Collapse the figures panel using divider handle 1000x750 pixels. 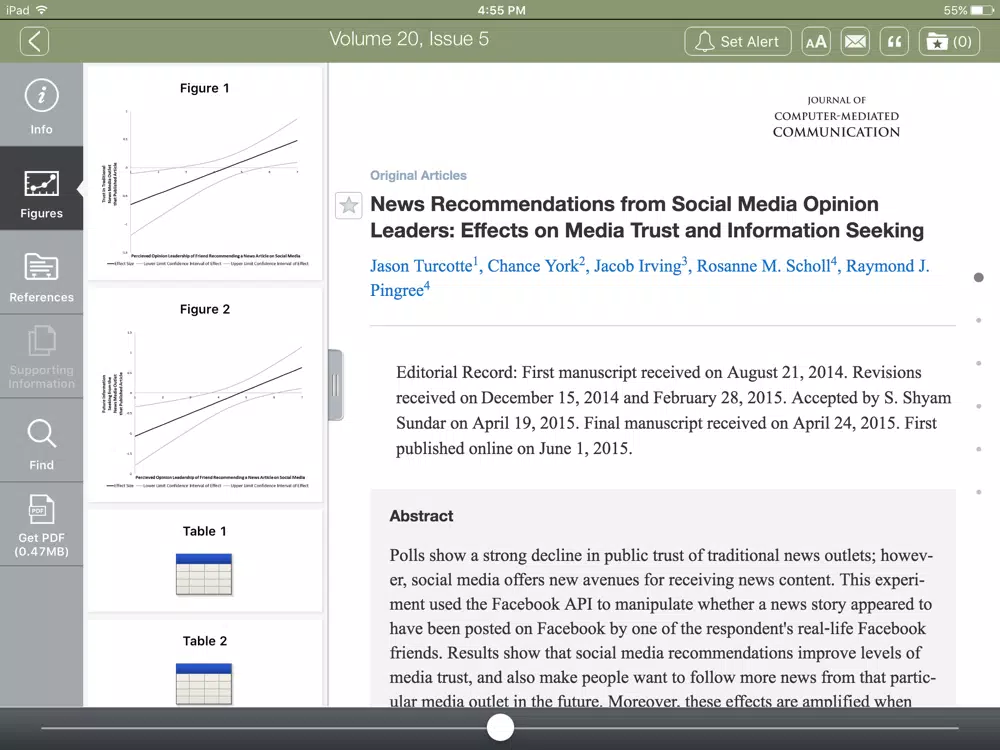pos(335,385)
